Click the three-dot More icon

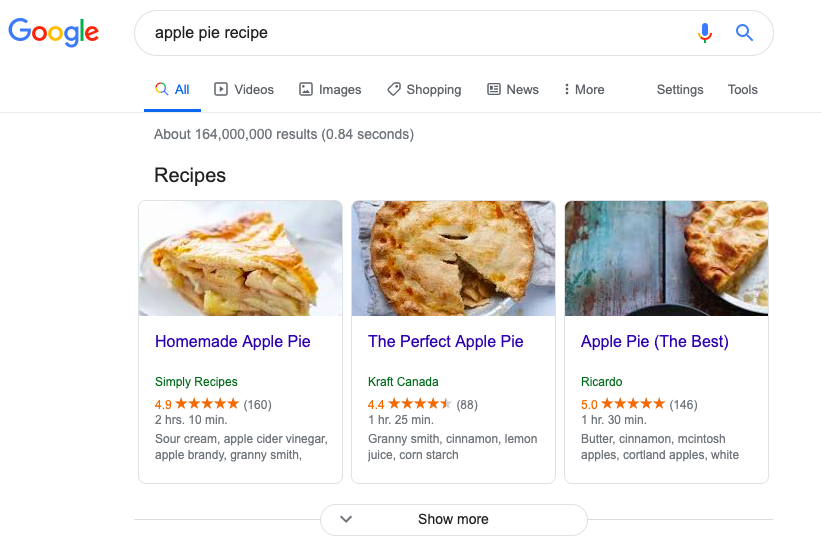566,89
